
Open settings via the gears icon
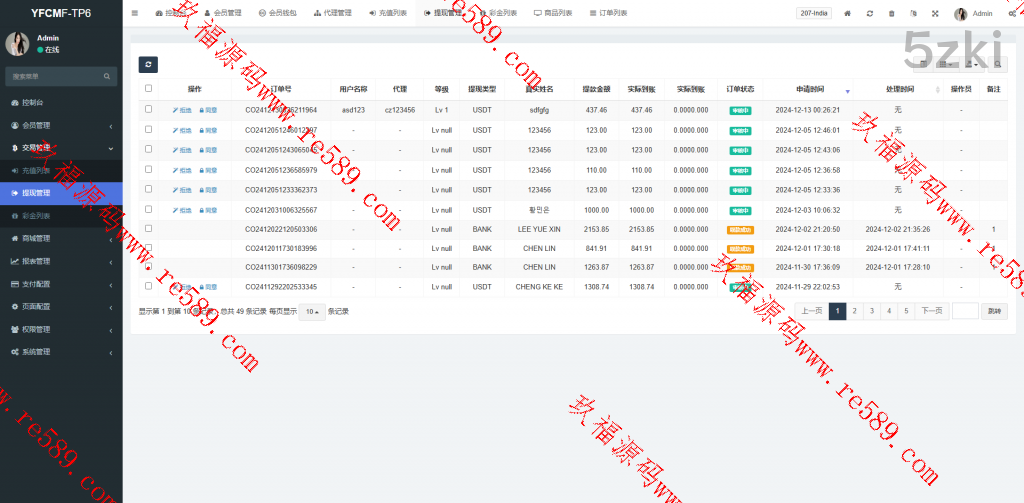[1011, 14]
